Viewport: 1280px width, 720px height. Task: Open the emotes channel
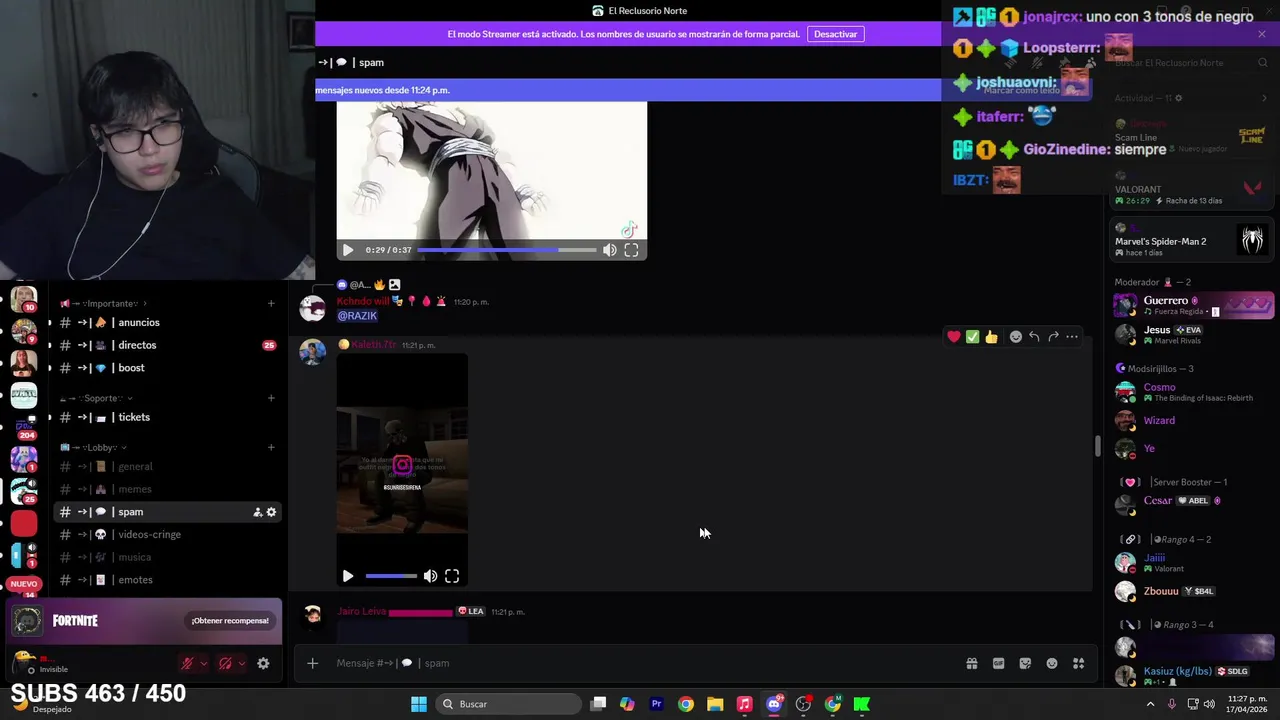click(167, 580)
